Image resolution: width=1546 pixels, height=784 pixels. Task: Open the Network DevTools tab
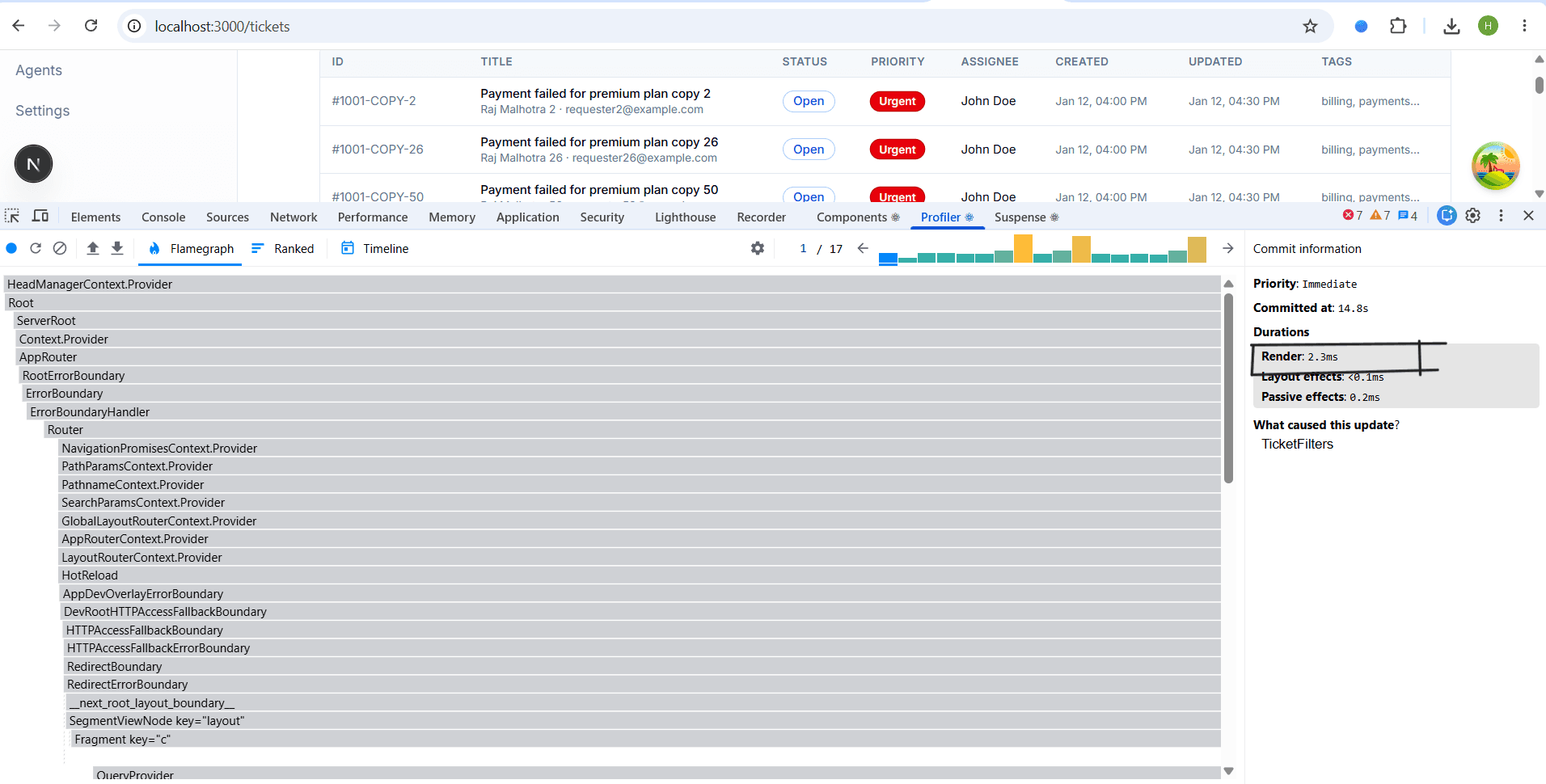click(294, 217)
